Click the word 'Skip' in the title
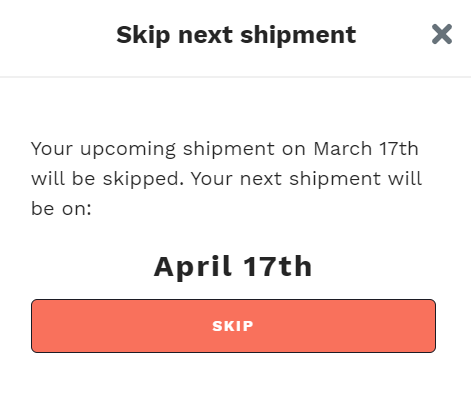 tap(143, 35)
